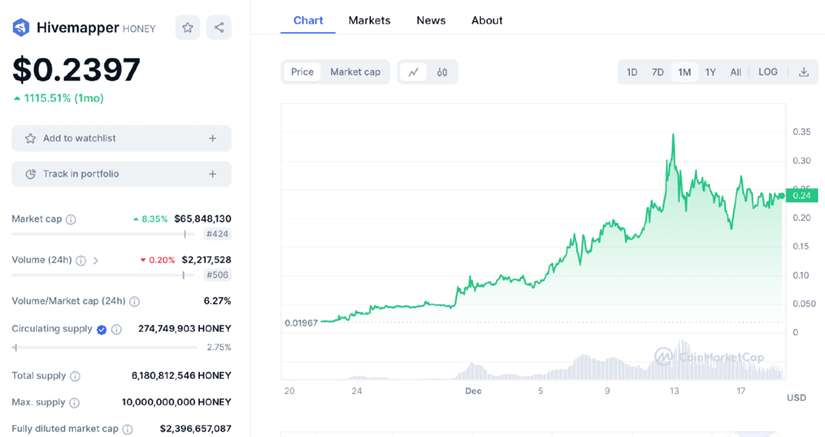The width and height of the screenshot is (825, 437).
Task: Click the share icon next to HONEY
Action: 219,28
